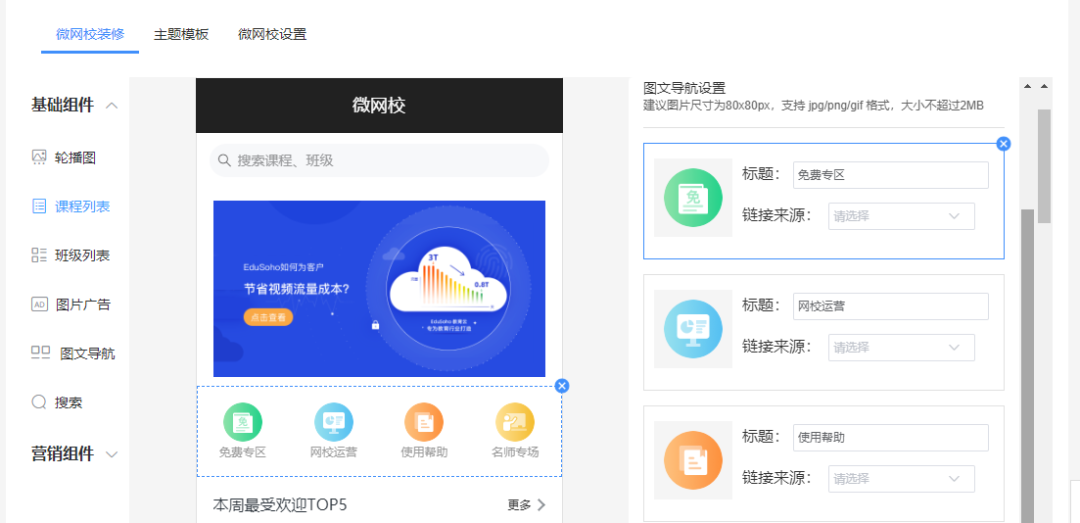The width and height of the screenshot is (1080, 523).
Task: Click the 网校运营 label in the preview
Action: [x=333, y=453]
